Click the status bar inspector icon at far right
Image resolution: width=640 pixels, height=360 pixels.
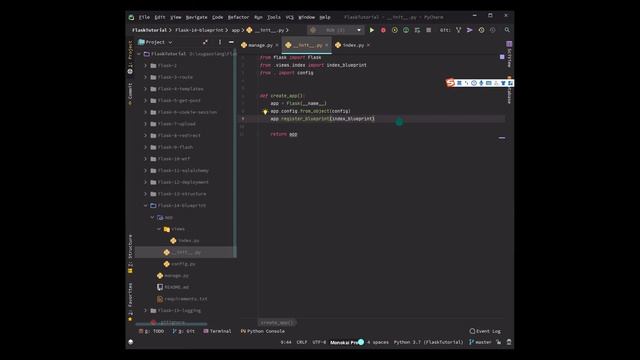(x=509, y=342)
